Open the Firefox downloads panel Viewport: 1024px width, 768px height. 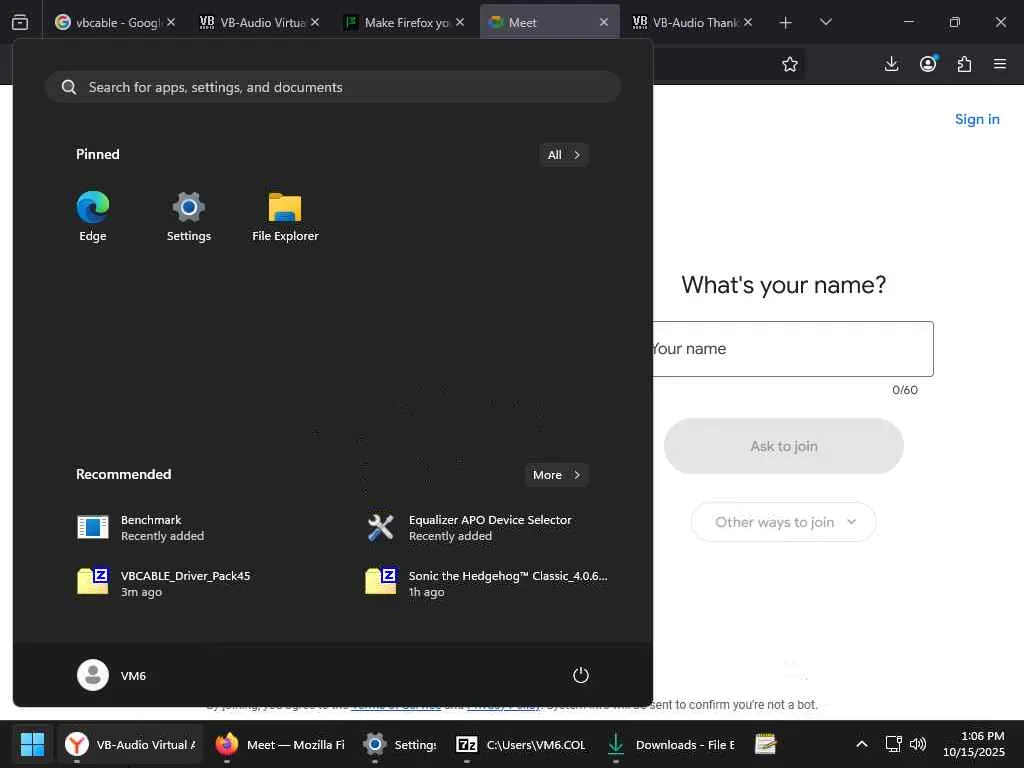pyautogui.click(x=891, y=64)
